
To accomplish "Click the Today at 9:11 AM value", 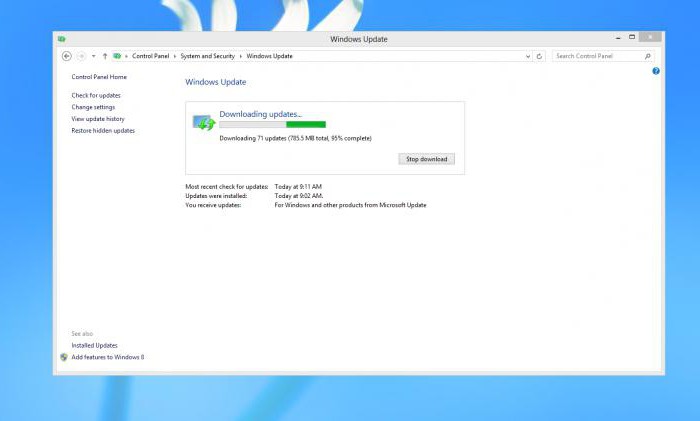I will coord(298,187).
